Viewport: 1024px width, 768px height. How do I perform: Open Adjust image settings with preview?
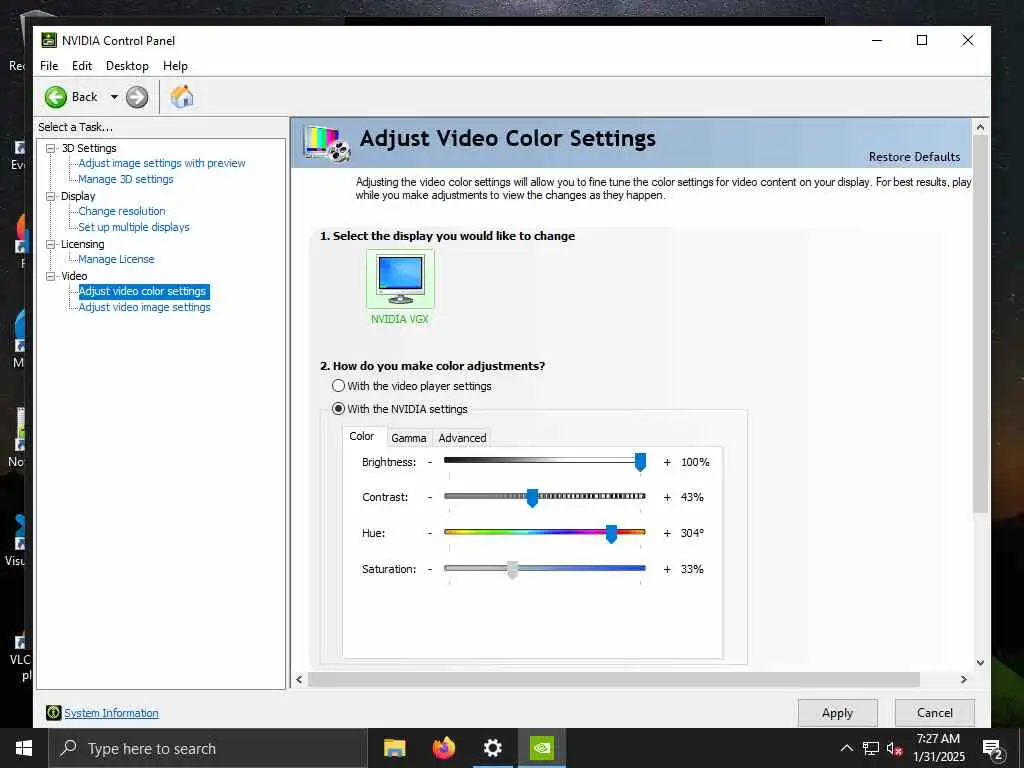pyautogui.click(x=162, y=163)
